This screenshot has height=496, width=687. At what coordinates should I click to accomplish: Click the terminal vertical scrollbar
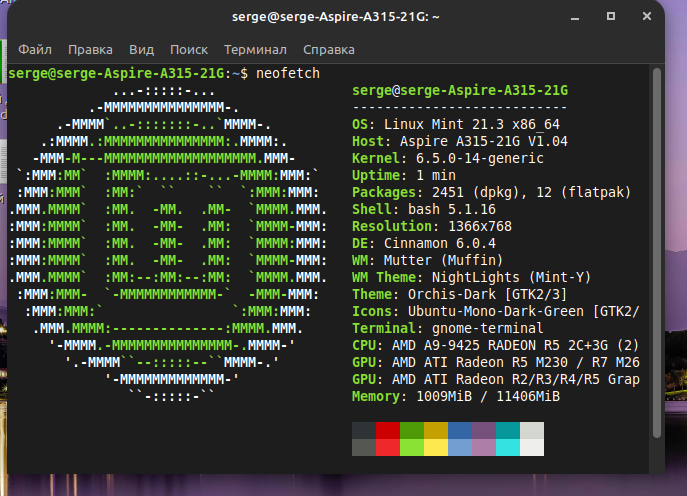tap(656, 253)
